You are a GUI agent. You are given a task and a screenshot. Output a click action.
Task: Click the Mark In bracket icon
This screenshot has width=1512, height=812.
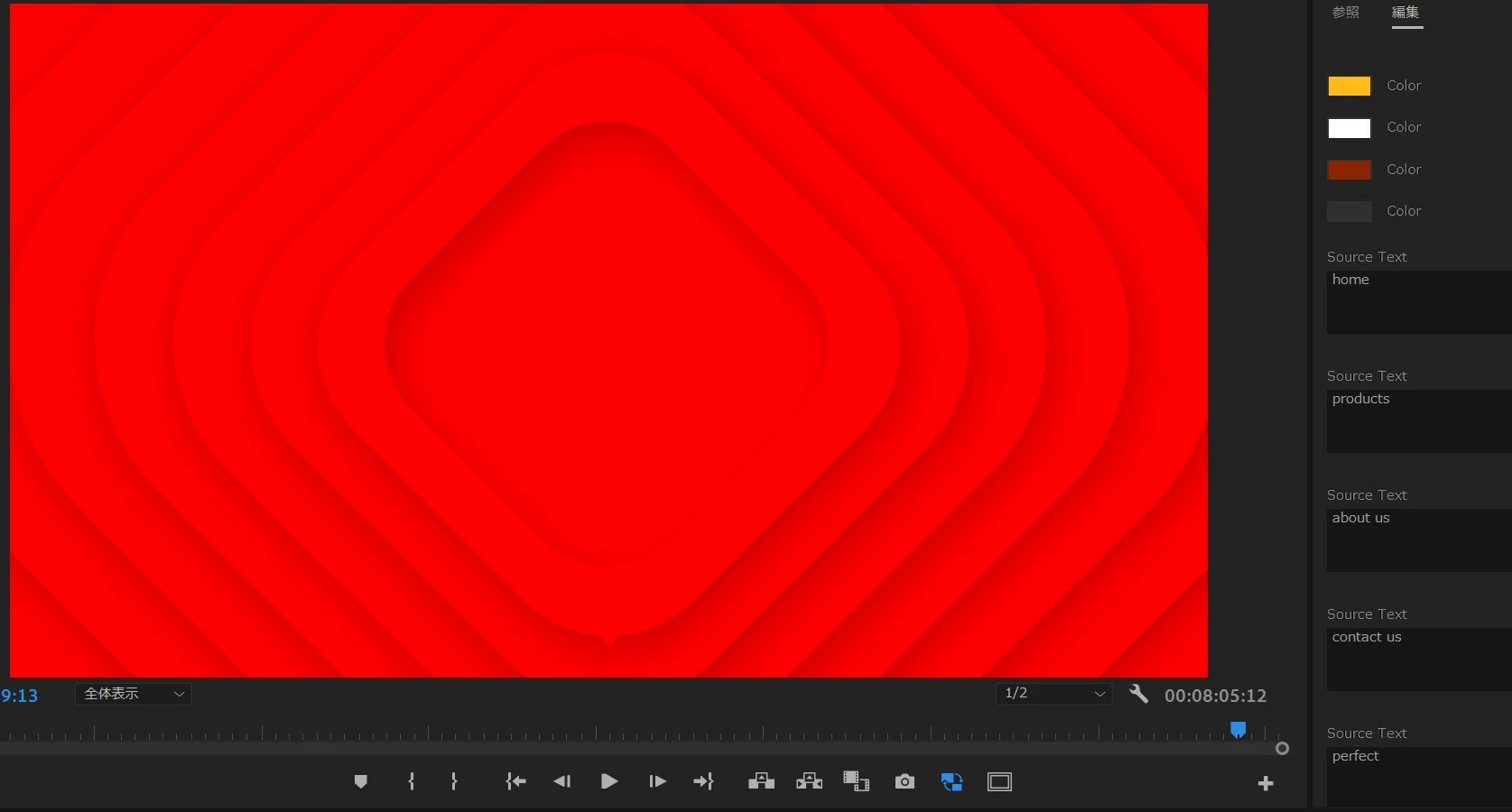(x=412, y=781)
